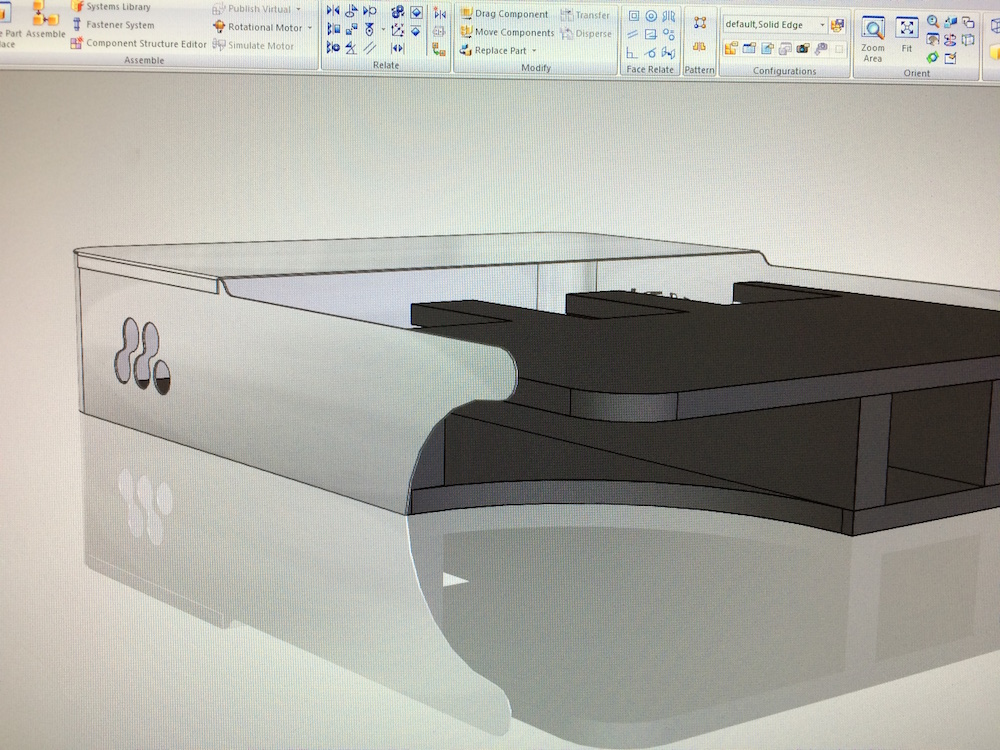Click Fit to fit the view
Screen dimensions: 1000x750
click(907, 36)
